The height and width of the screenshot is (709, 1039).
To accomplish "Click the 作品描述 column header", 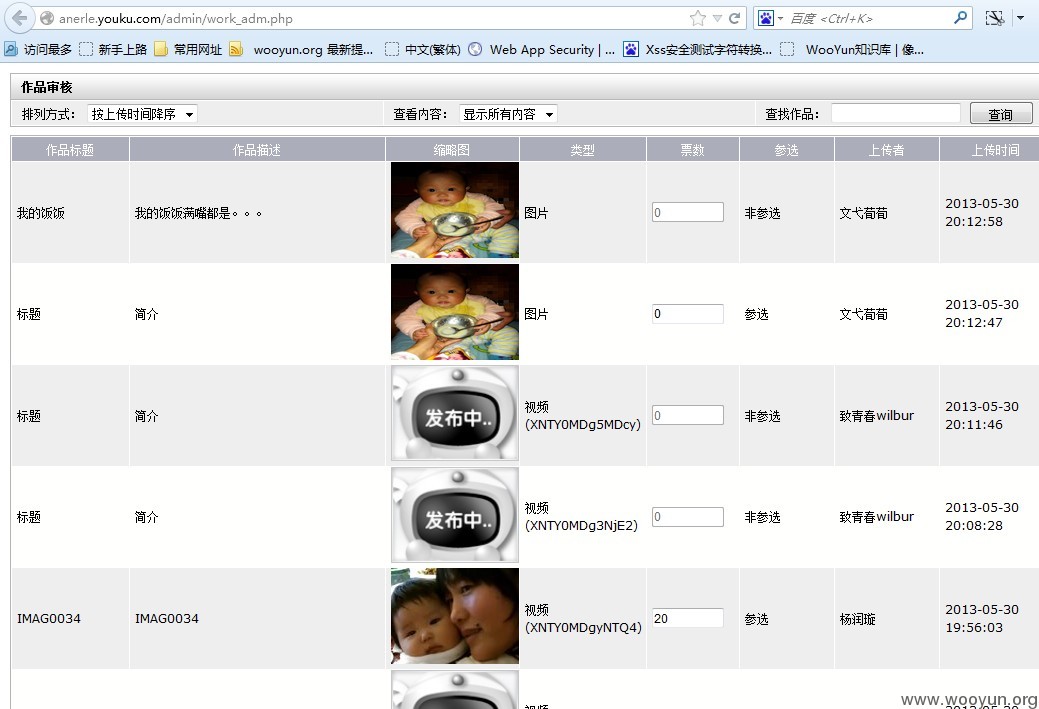I will 257,150.
